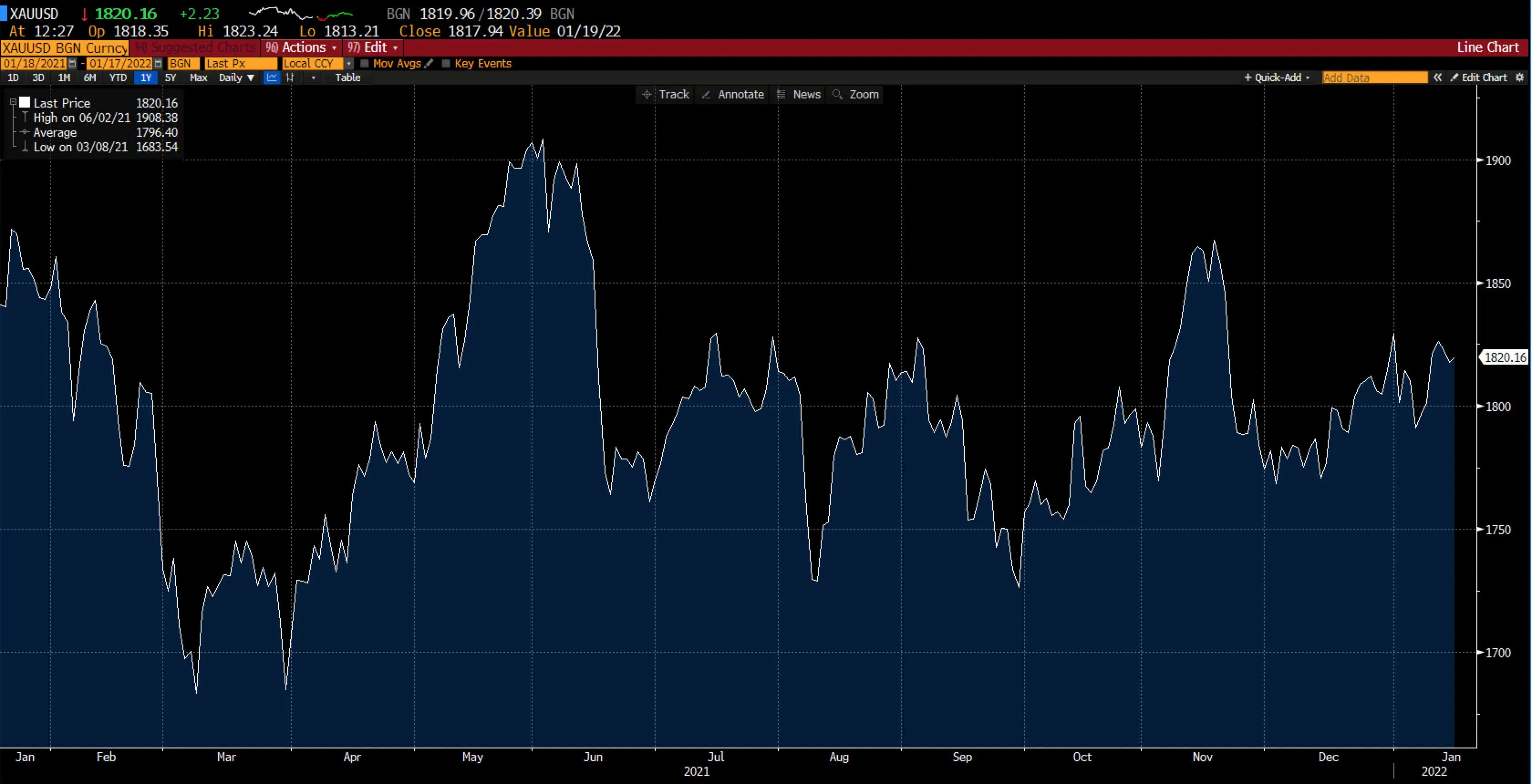1532x784 pixels.
Task: Open the Daily frequency dropdown
Action: point(236,78)
